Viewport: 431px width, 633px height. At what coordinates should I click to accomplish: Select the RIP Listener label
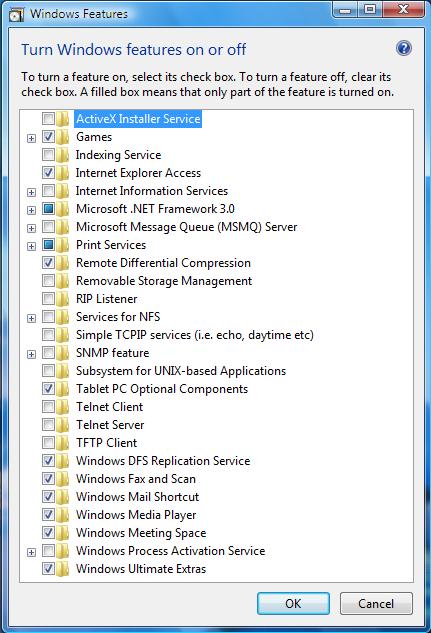click(x=107, y=299)
